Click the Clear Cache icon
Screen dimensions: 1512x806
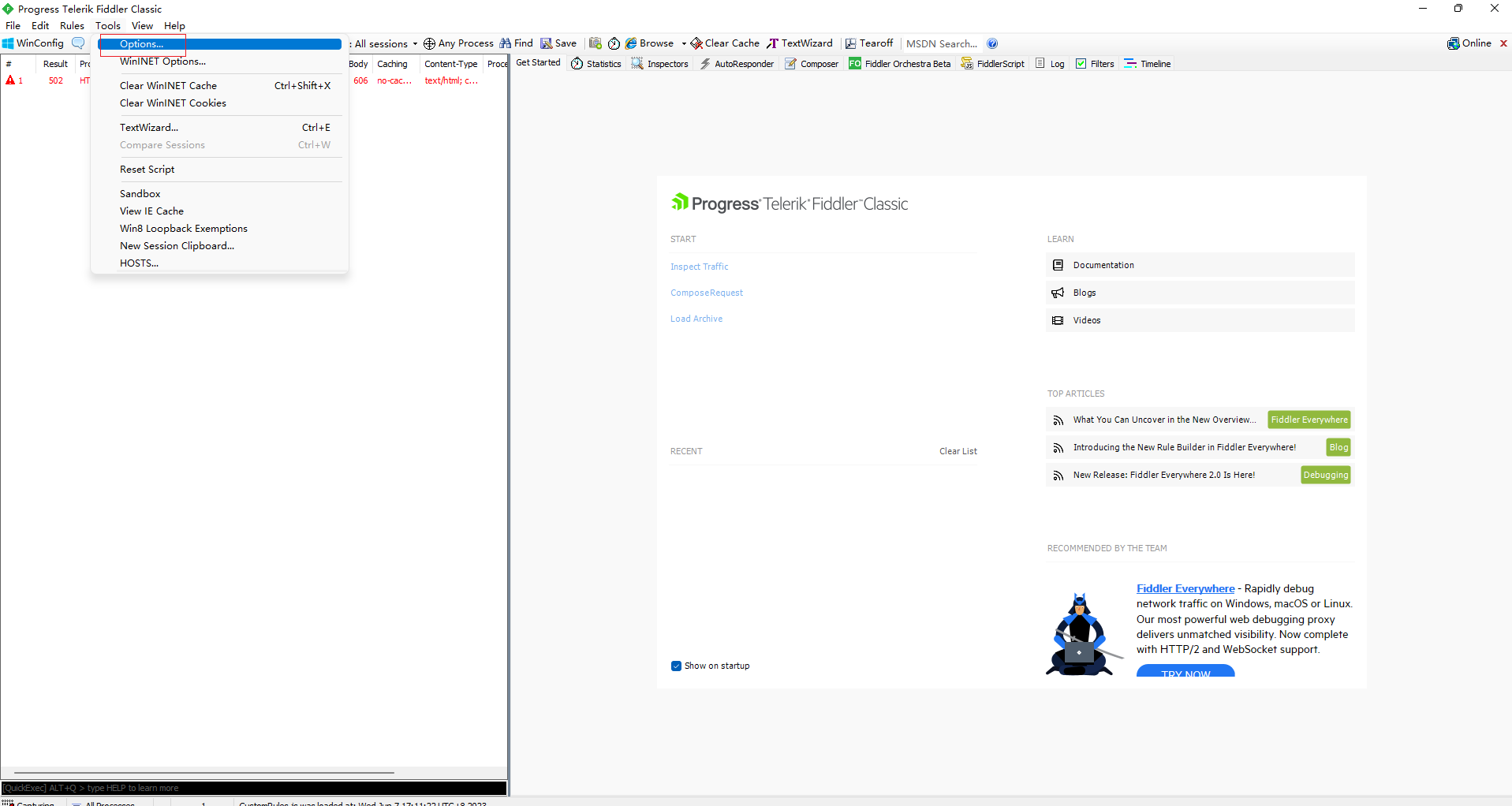696,43
